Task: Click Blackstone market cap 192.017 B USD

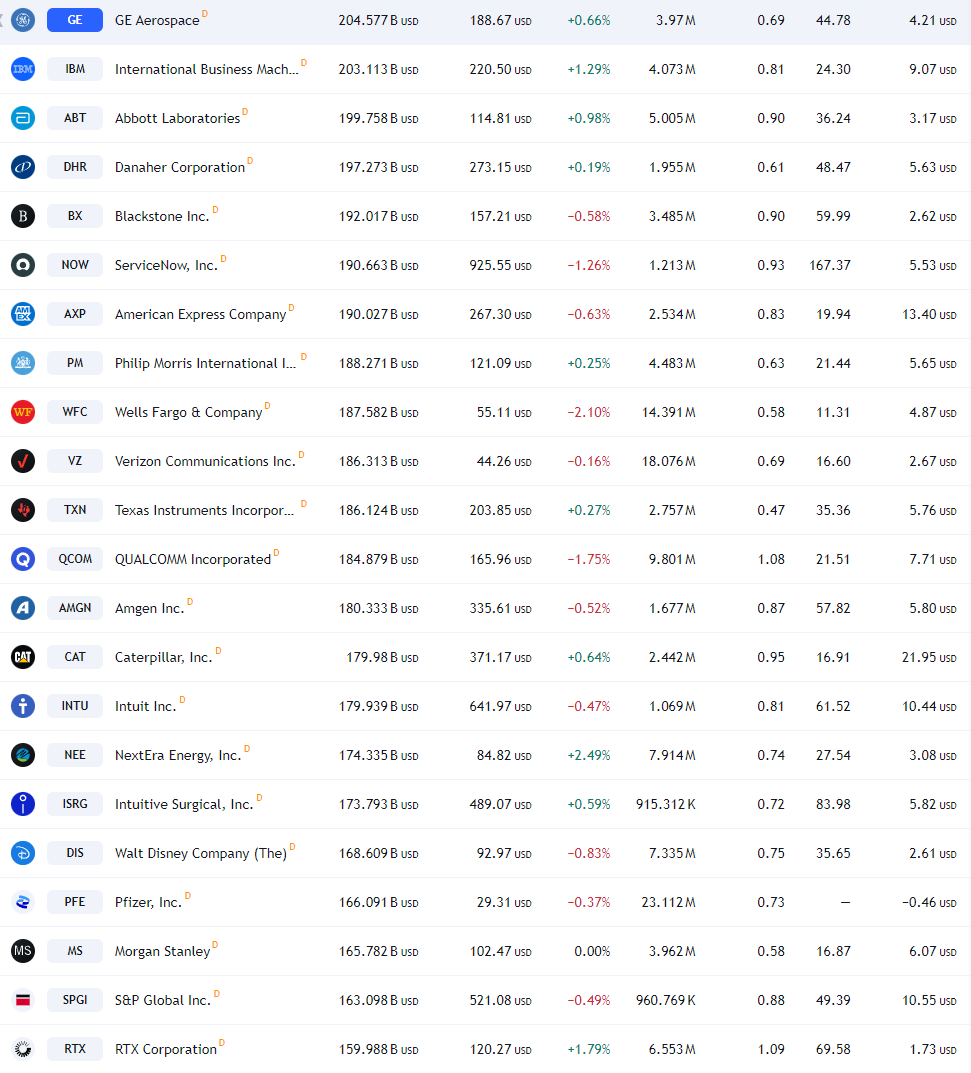Action: [x=378, y=216]
